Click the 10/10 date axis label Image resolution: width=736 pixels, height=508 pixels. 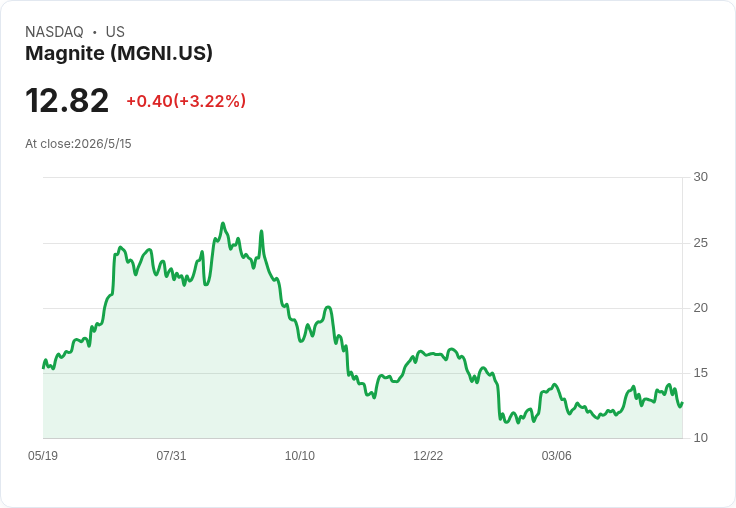[x=300, y=456]
